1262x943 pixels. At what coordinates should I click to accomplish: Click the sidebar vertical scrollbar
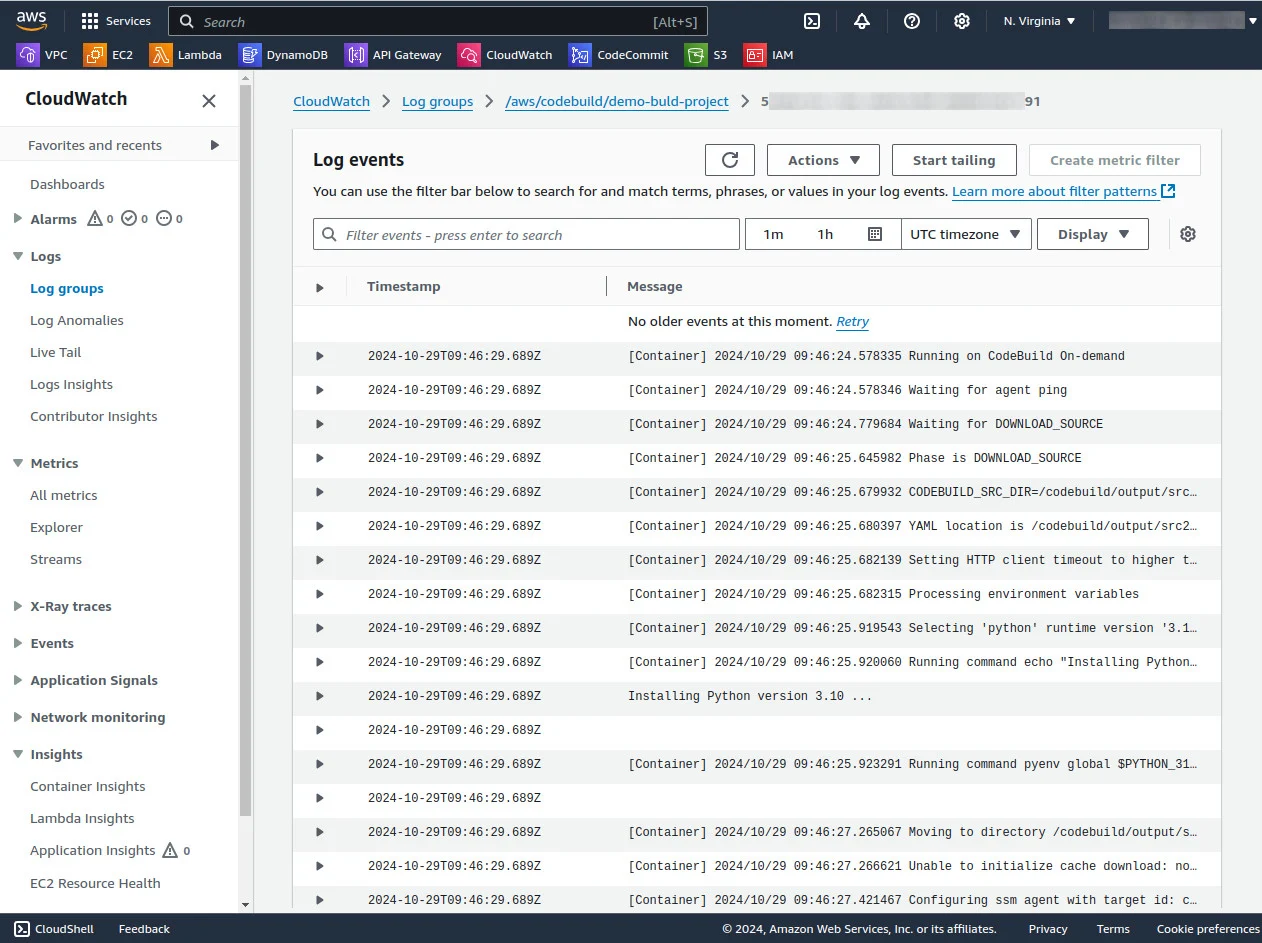coord(246,450)
